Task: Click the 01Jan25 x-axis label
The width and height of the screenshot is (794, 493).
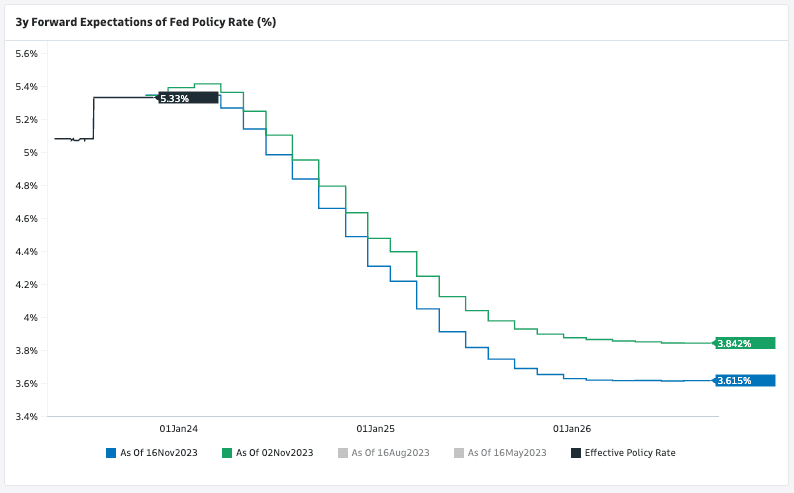Action: pos(376,428)
